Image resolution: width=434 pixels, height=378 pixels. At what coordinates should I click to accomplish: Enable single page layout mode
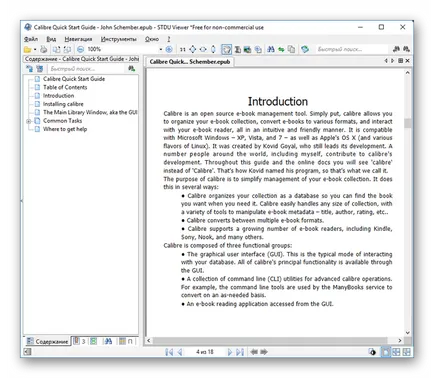pyautogui.click(x=385, y=352)
